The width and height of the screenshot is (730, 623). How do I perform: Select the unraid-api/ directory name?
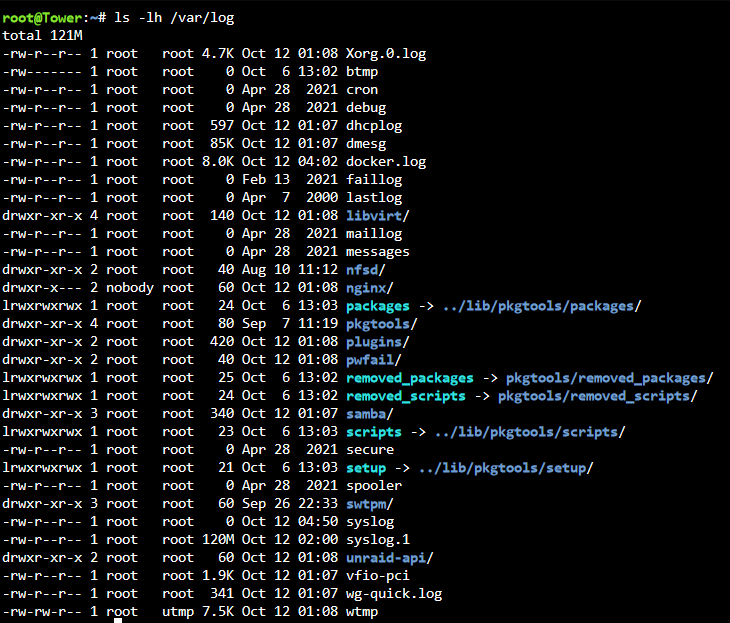point(390,558)
